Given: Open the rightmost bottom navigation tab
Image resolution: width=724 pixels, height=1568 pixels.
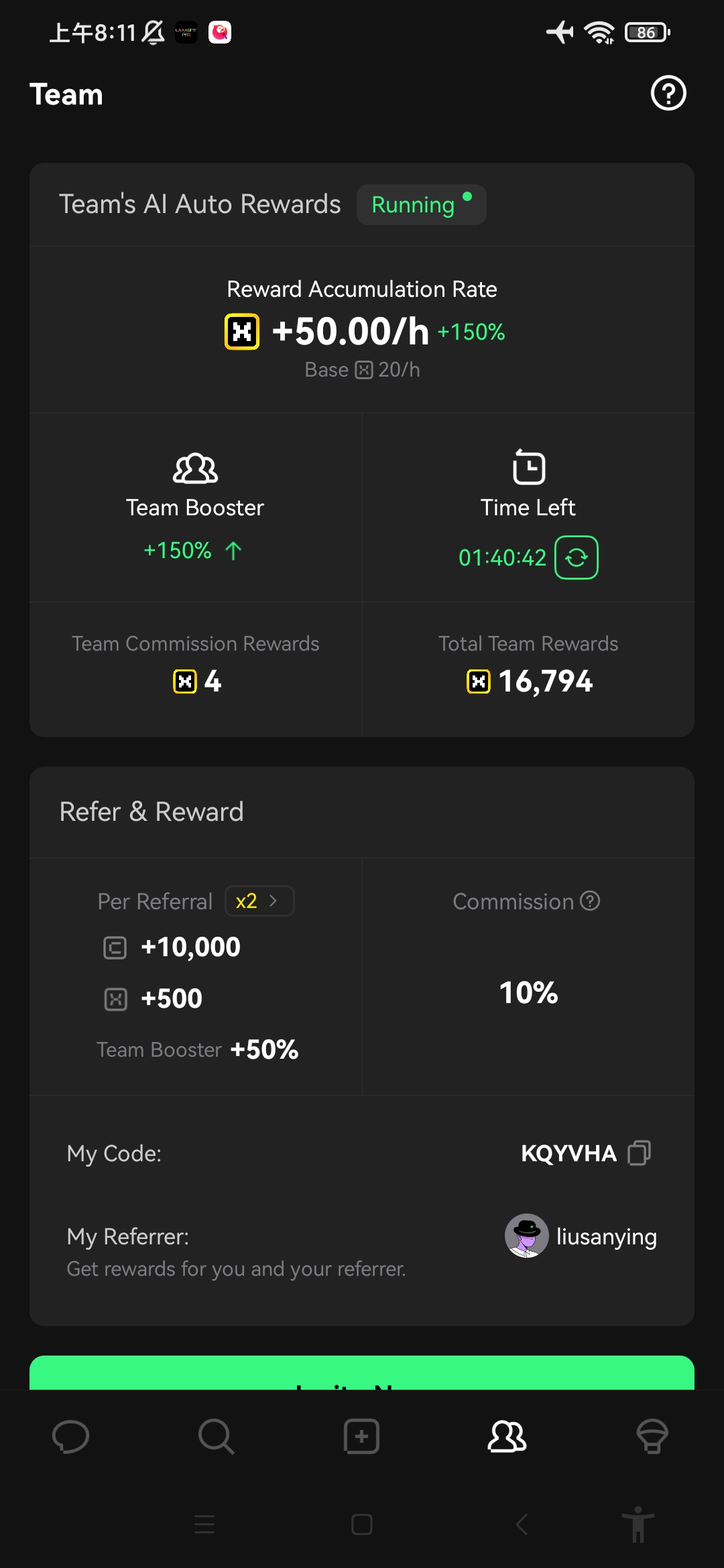Looking at the screenshot, I should (x=652, y=1437).
